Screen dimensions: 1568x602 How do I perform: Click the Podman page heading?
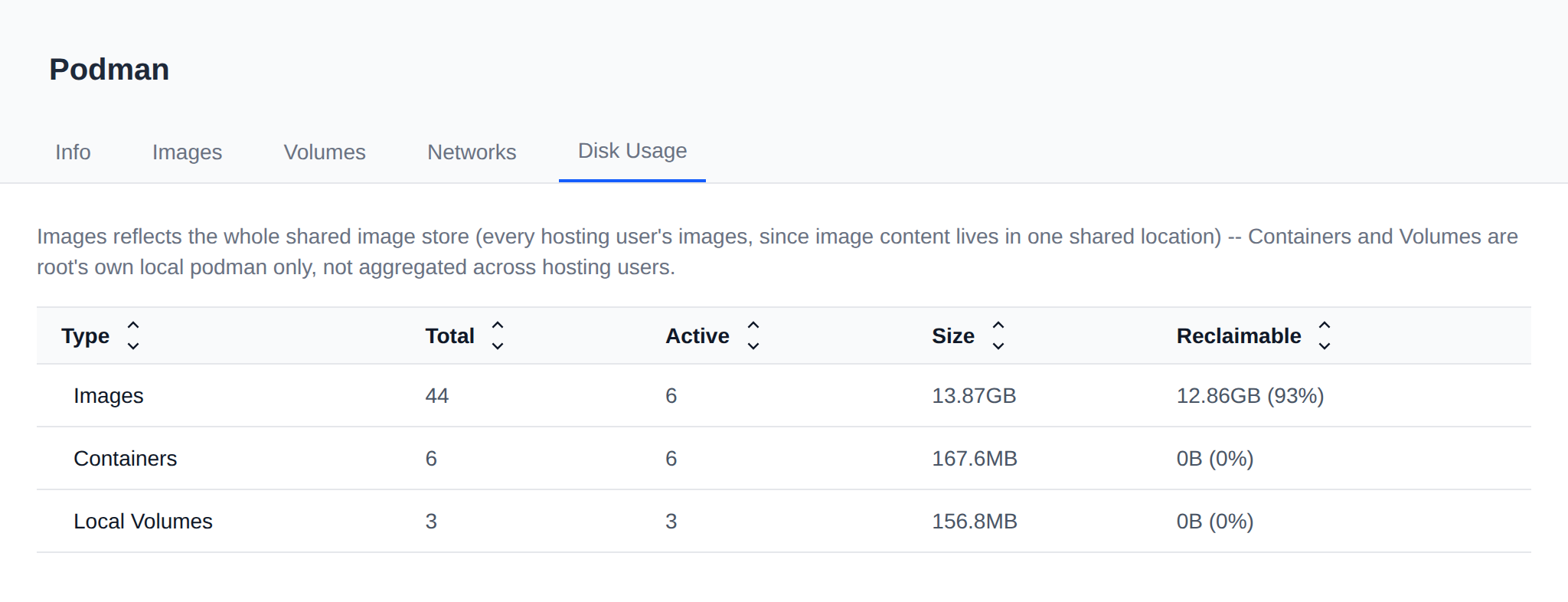(109, 70)
